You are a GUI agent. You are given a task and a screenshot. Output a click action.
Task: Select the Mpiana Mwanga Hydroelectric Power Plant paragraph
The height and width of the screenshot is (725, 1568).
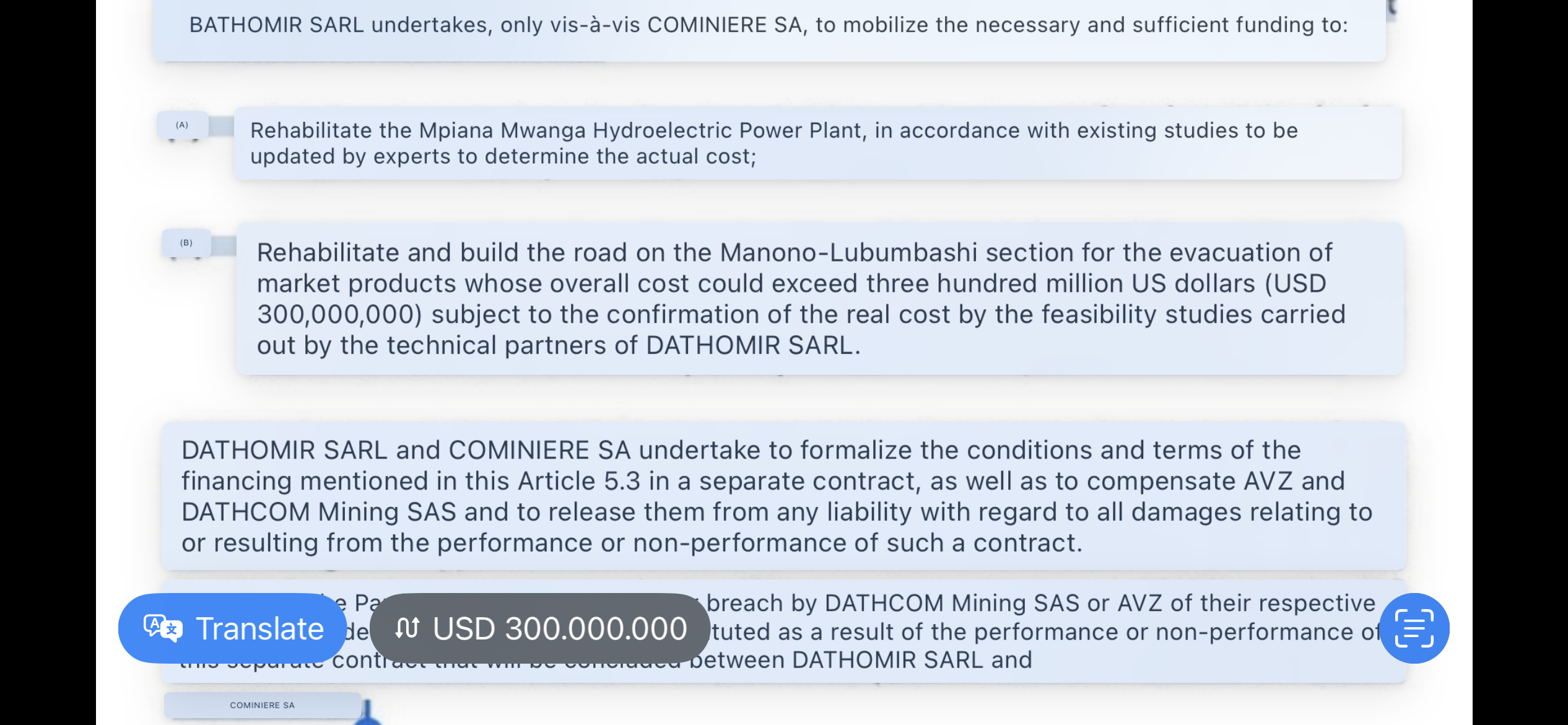(x=817, y=143)
